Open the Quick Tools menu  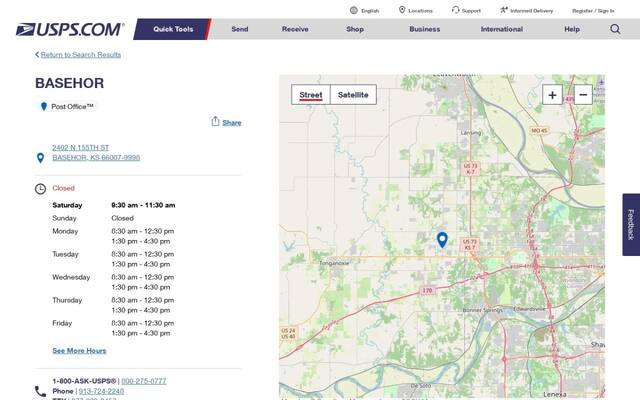point(173,29)
